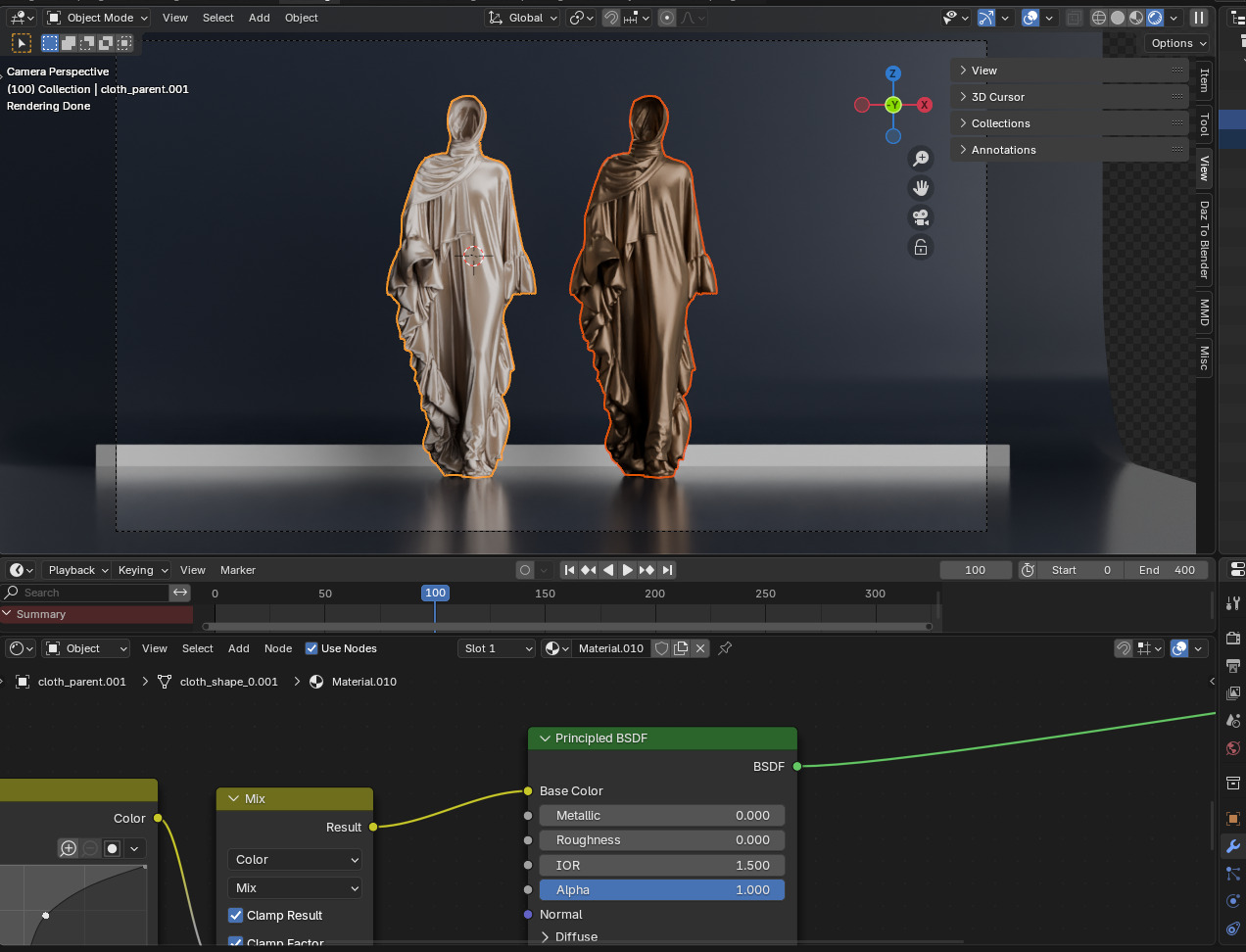Toggle camera view with the camera icon
Image resolution: width=1246 pixels, height=952 pixels.
pyautogui.click(x=921, y=217)
